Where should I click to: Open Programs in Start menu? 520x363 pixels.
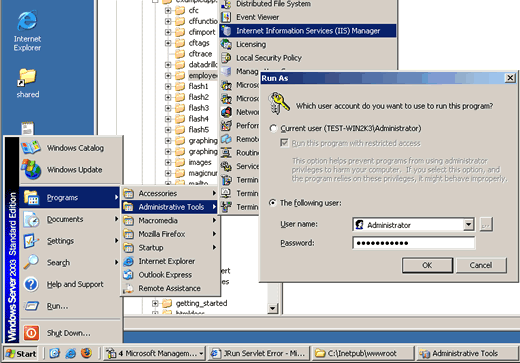click(70, 198)
